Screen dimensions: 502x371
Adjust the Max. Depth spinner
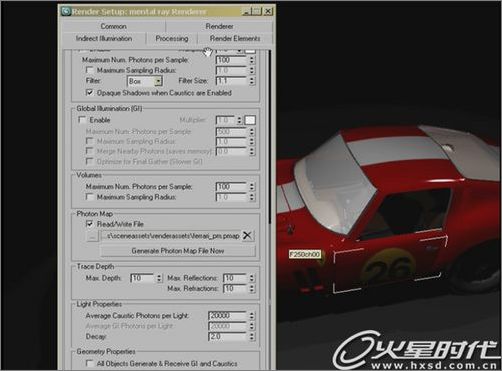click(x=159, y=278)
